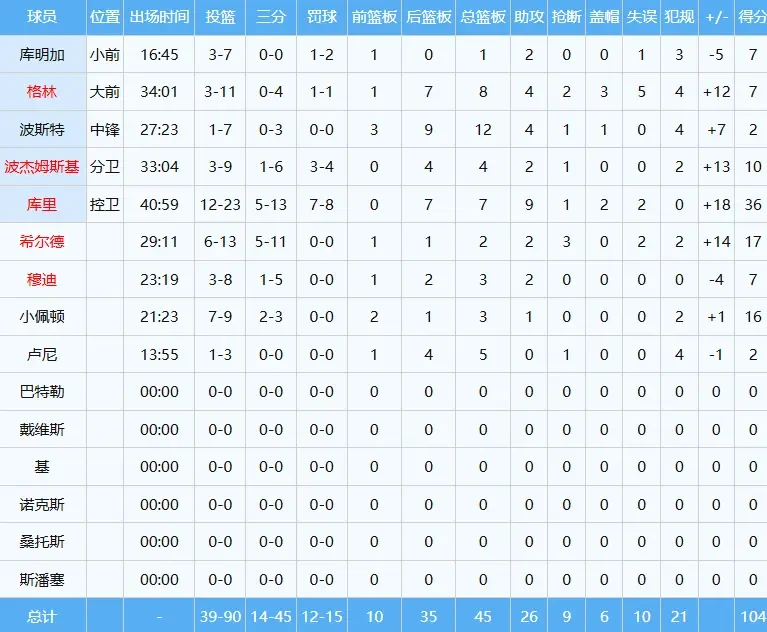Open player link 波杰姆斯基
Image resolution: width=767 pixels, height=632 pixels.
(x=42, y=167)
